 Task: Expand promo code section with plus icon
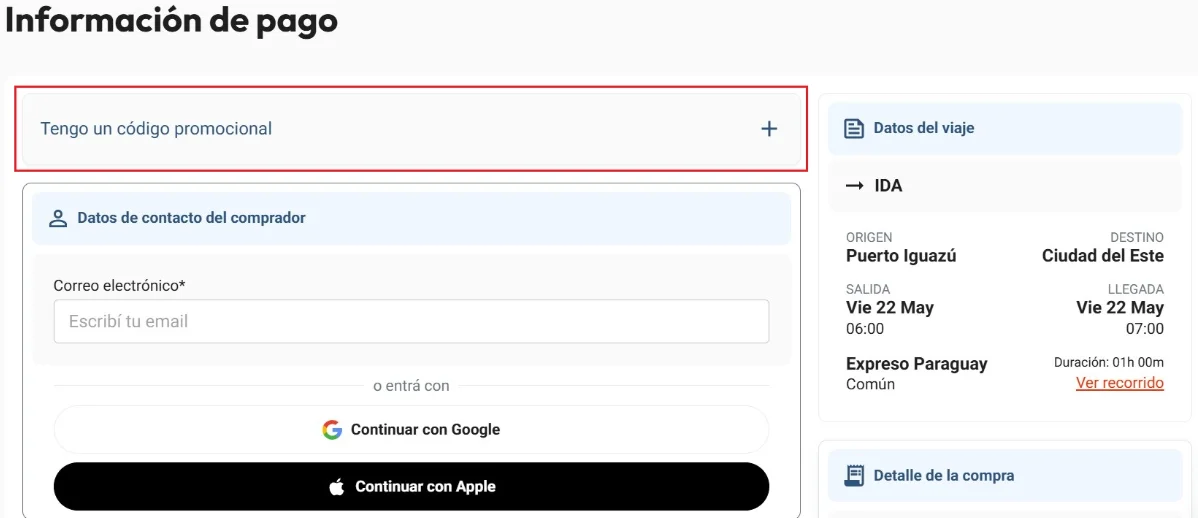769,129
